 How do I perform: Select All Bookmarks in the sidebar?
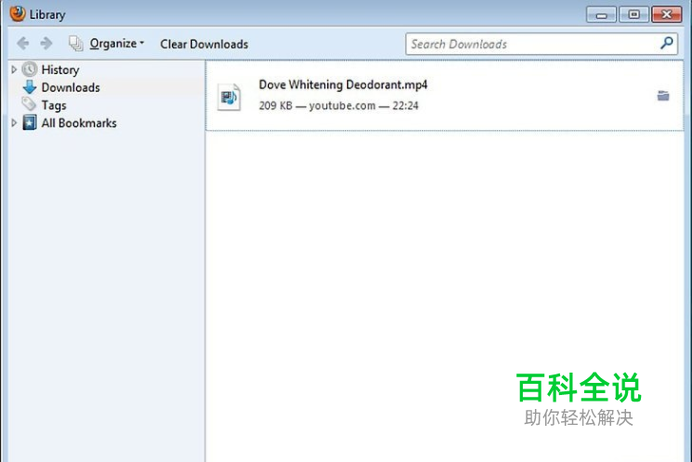(79, 123)
